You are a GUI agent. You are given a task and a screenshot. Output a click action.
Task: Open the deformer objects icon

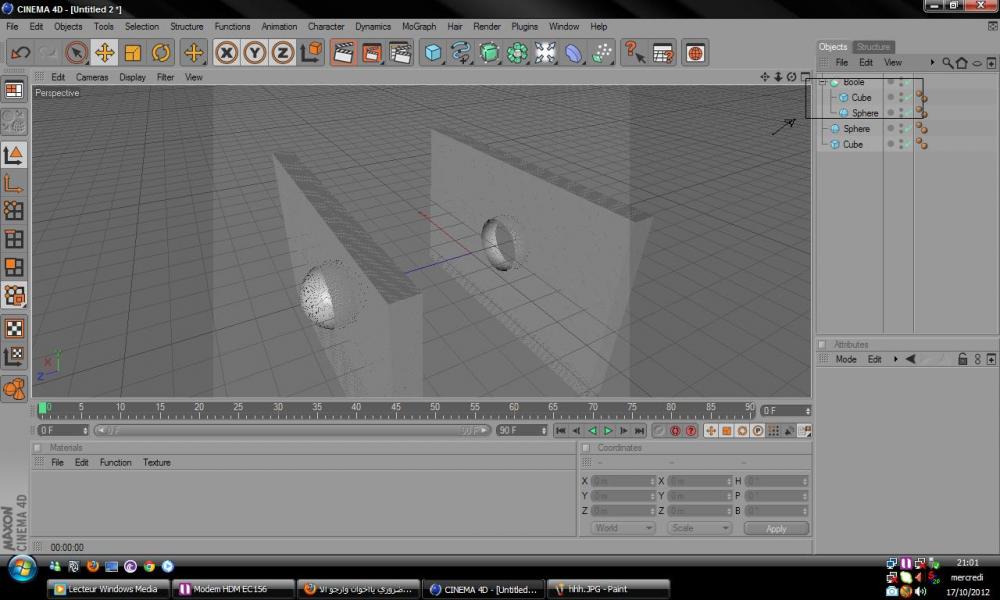click(573, 52)
